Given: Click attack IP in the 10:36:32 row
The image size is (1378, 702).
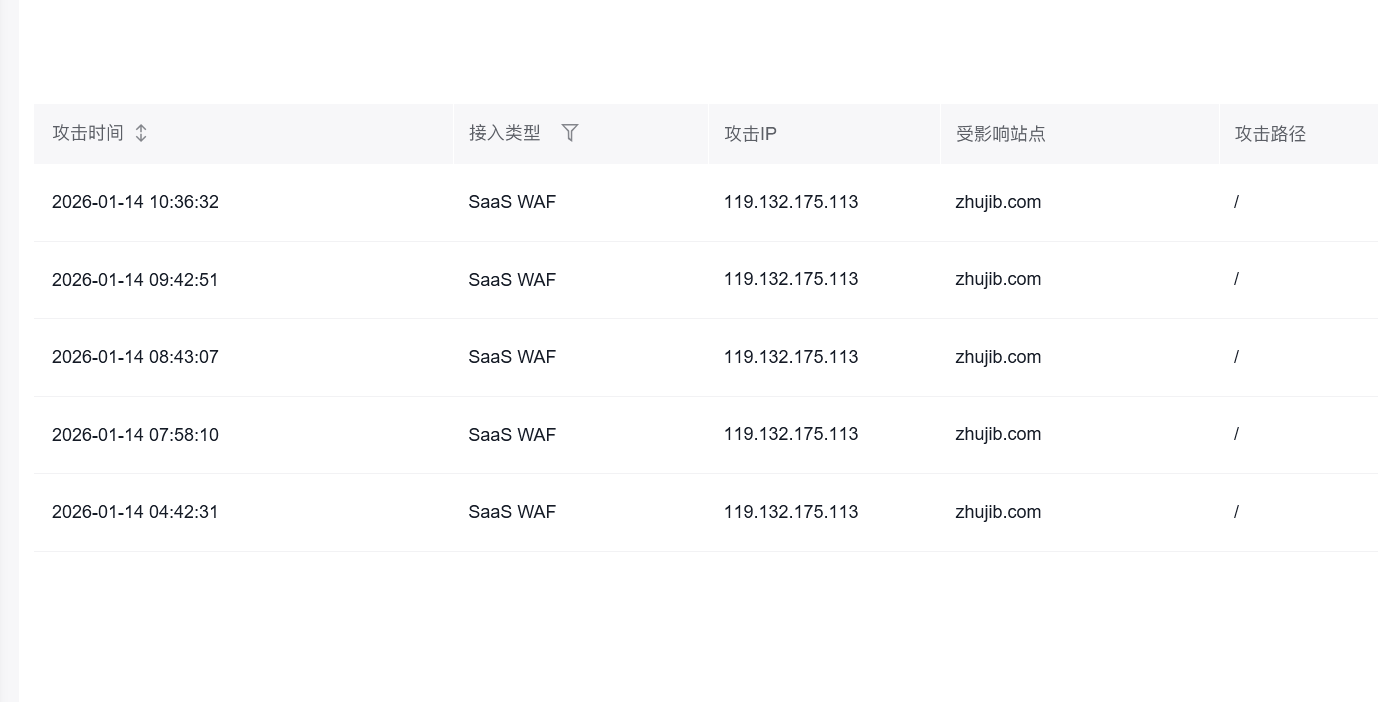Looking at the screenshot, I should point(791,202).
